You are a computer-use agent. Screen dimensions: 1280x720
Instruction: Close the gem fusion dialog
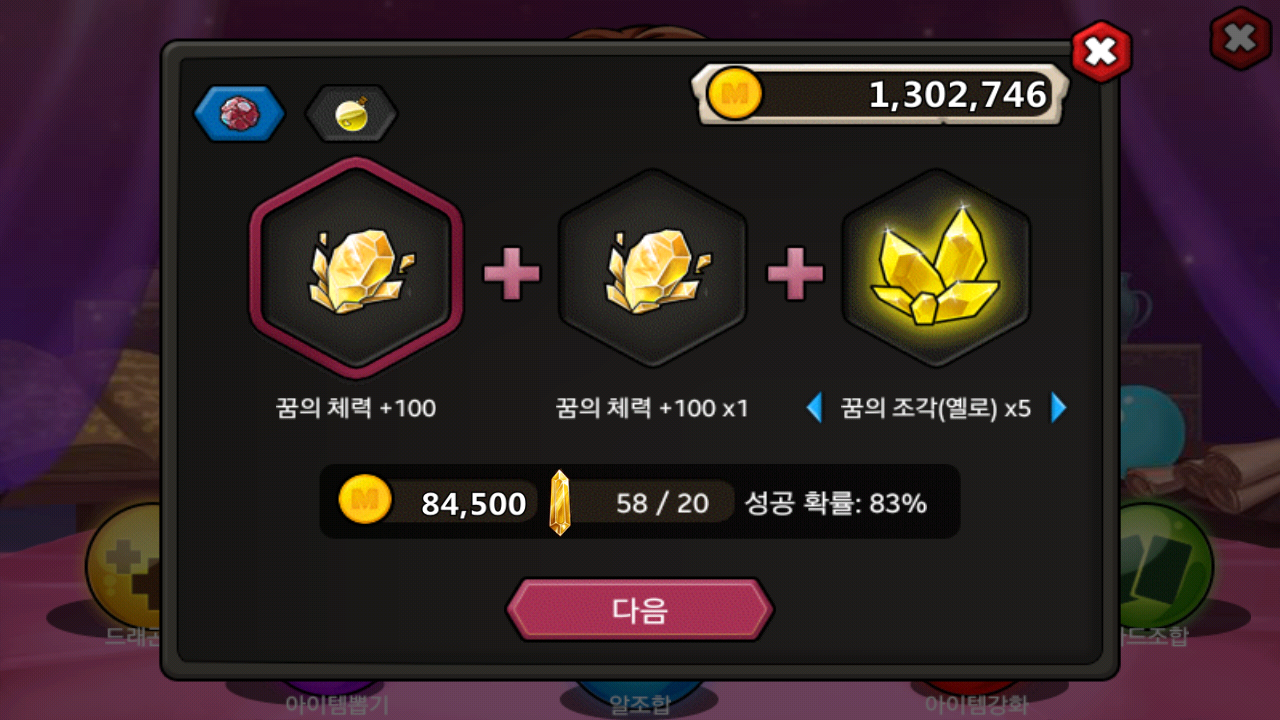point(1101,51)
